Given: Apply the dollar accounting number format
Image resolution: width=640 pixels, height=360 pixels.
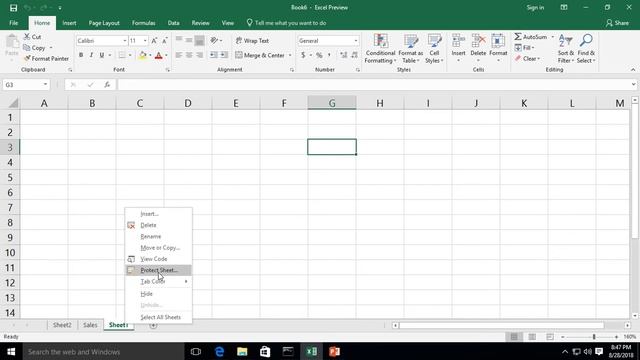Looking at the screenshot, I should click(303, 55).
